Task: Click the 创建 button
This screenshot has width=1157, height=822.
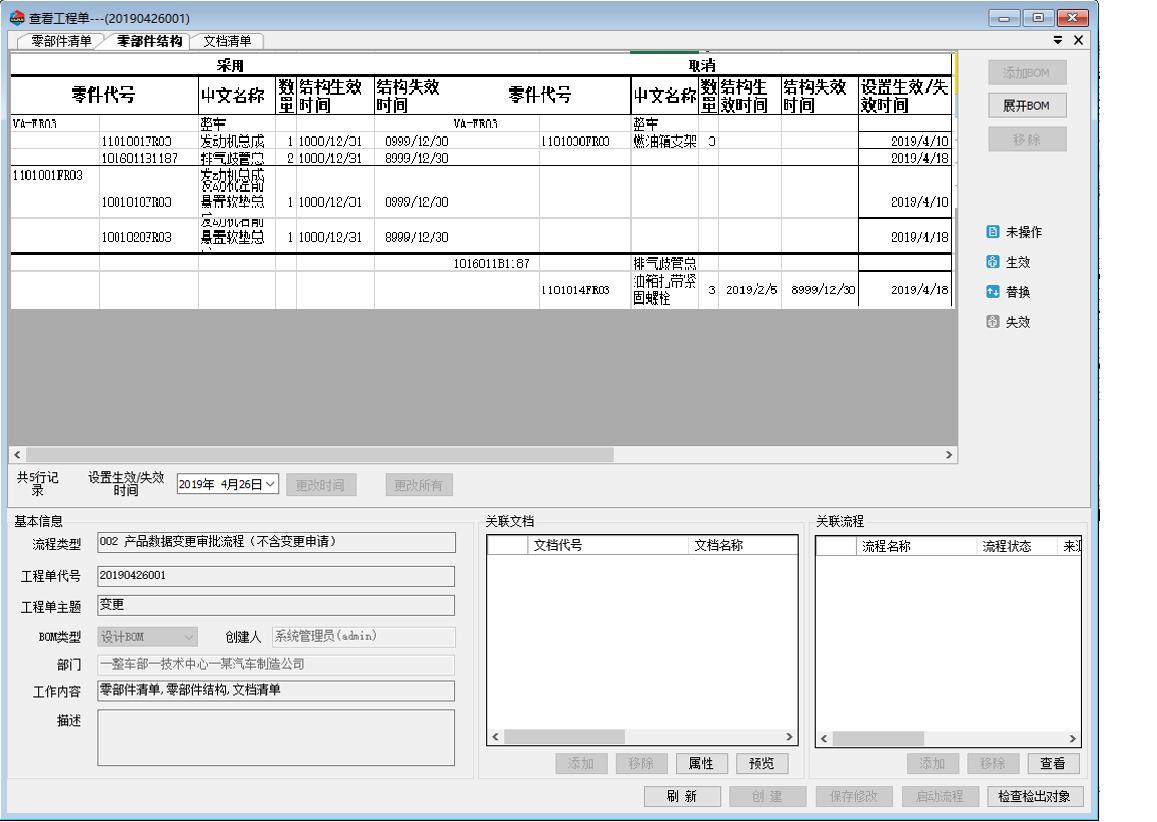Action: tap(767, 796)
